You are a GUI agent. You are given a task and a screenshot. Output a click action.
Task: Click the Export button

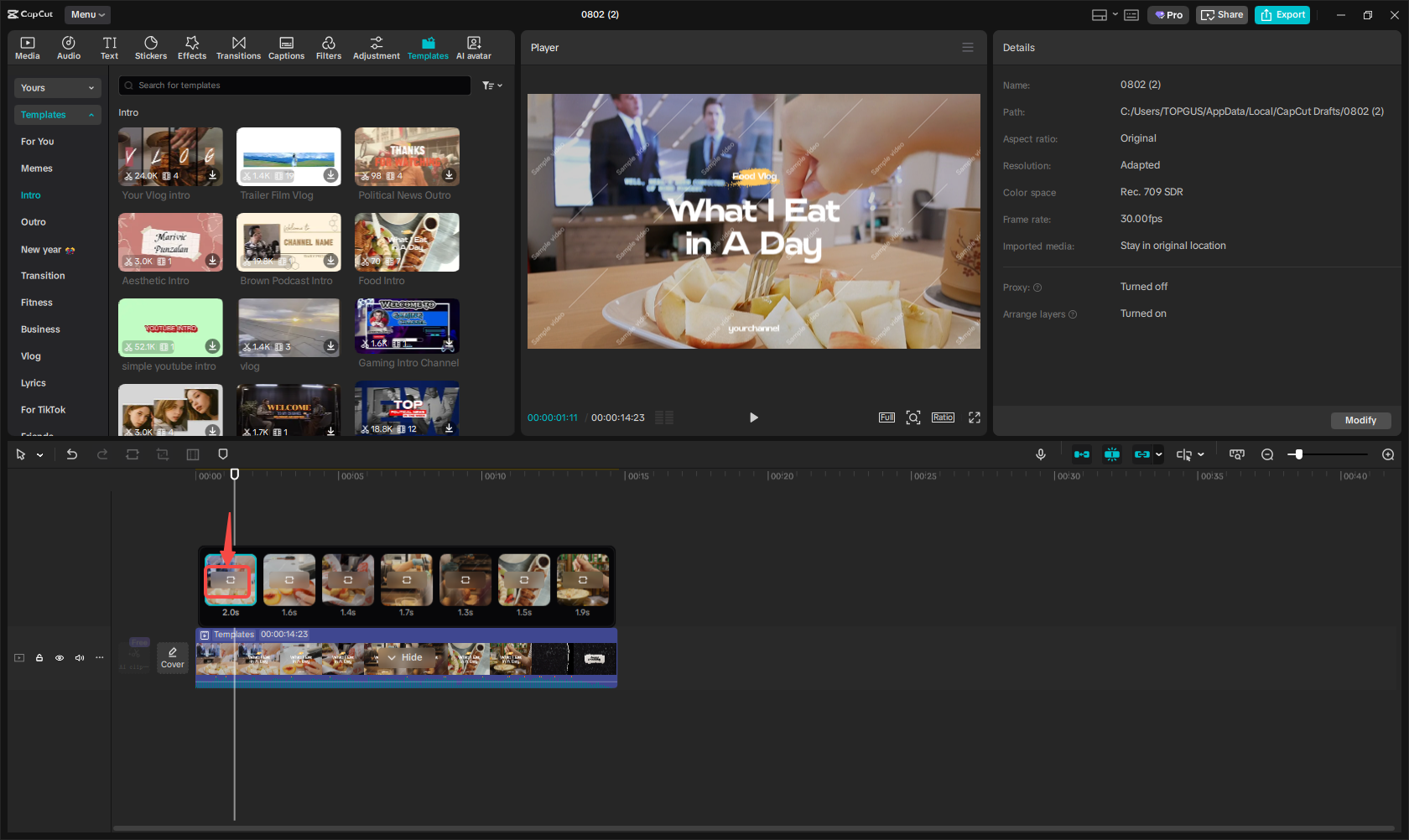tap(1282, 14)
